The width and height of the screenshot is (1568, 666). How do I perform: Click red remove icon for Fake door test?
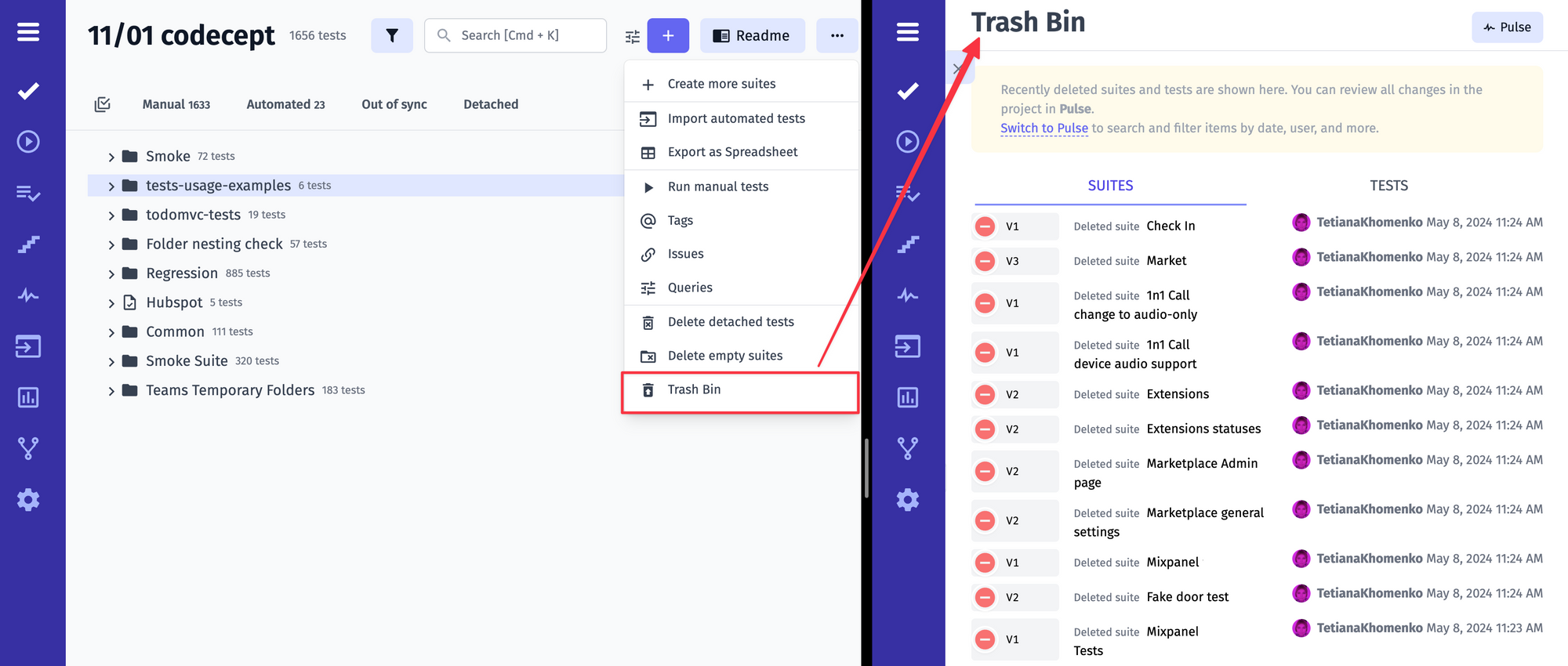click(x=985, y=597)
